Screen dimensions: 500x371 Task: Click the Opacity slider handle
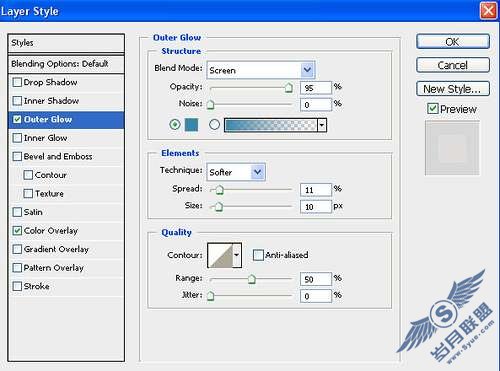point(289,88)
